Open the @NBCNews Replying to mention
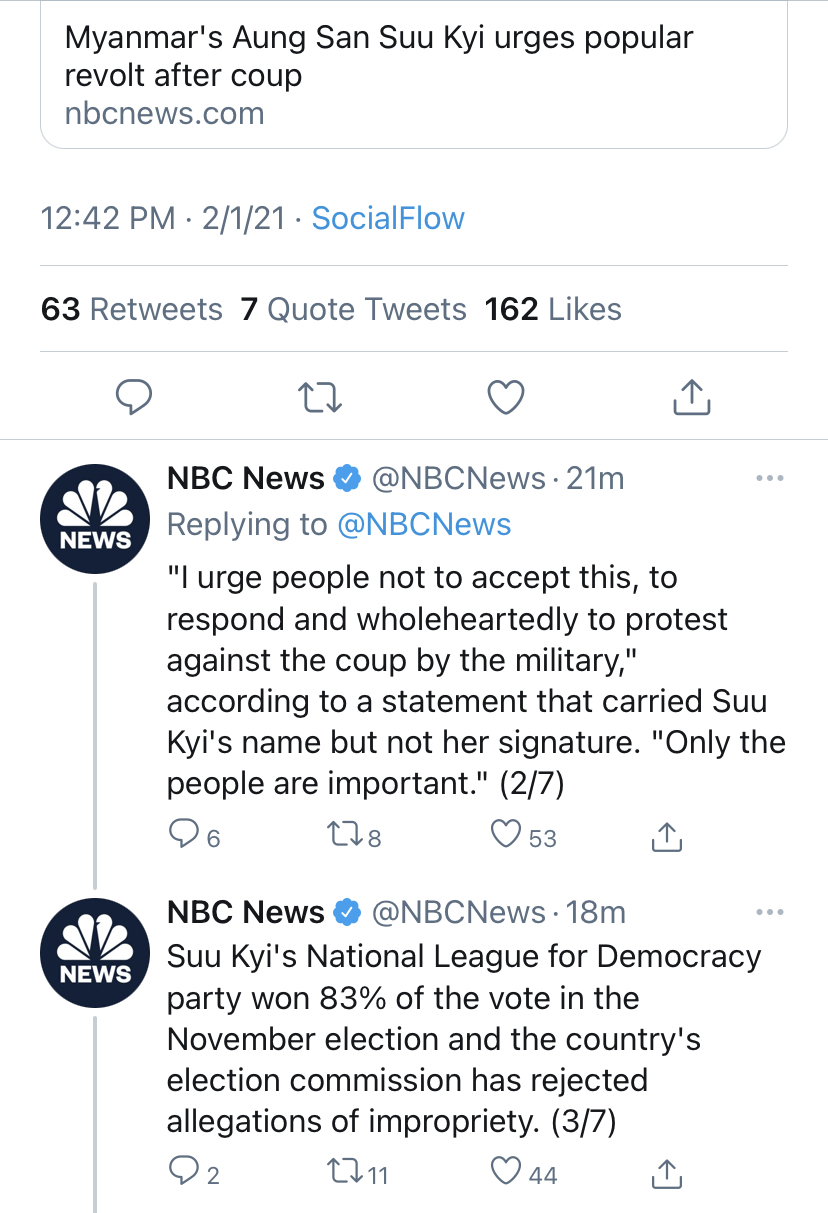The width and height of the screenshot is (828, 1213). [x=424, y=525]
